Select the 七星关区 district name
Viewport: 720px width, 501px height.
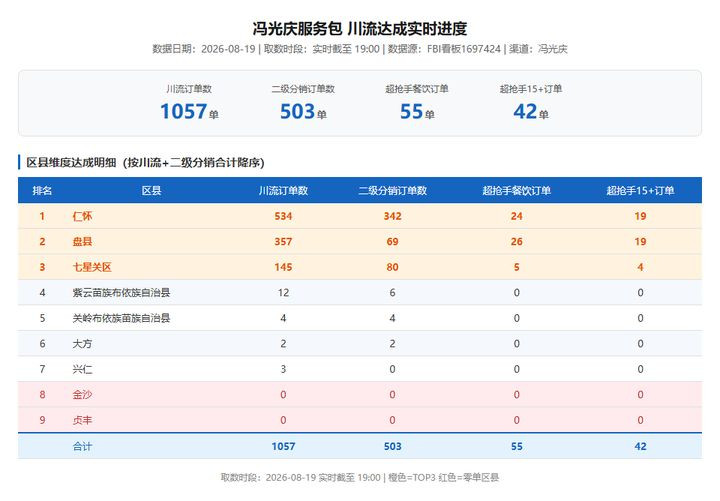pyautogui.click(x=92, y=267)
